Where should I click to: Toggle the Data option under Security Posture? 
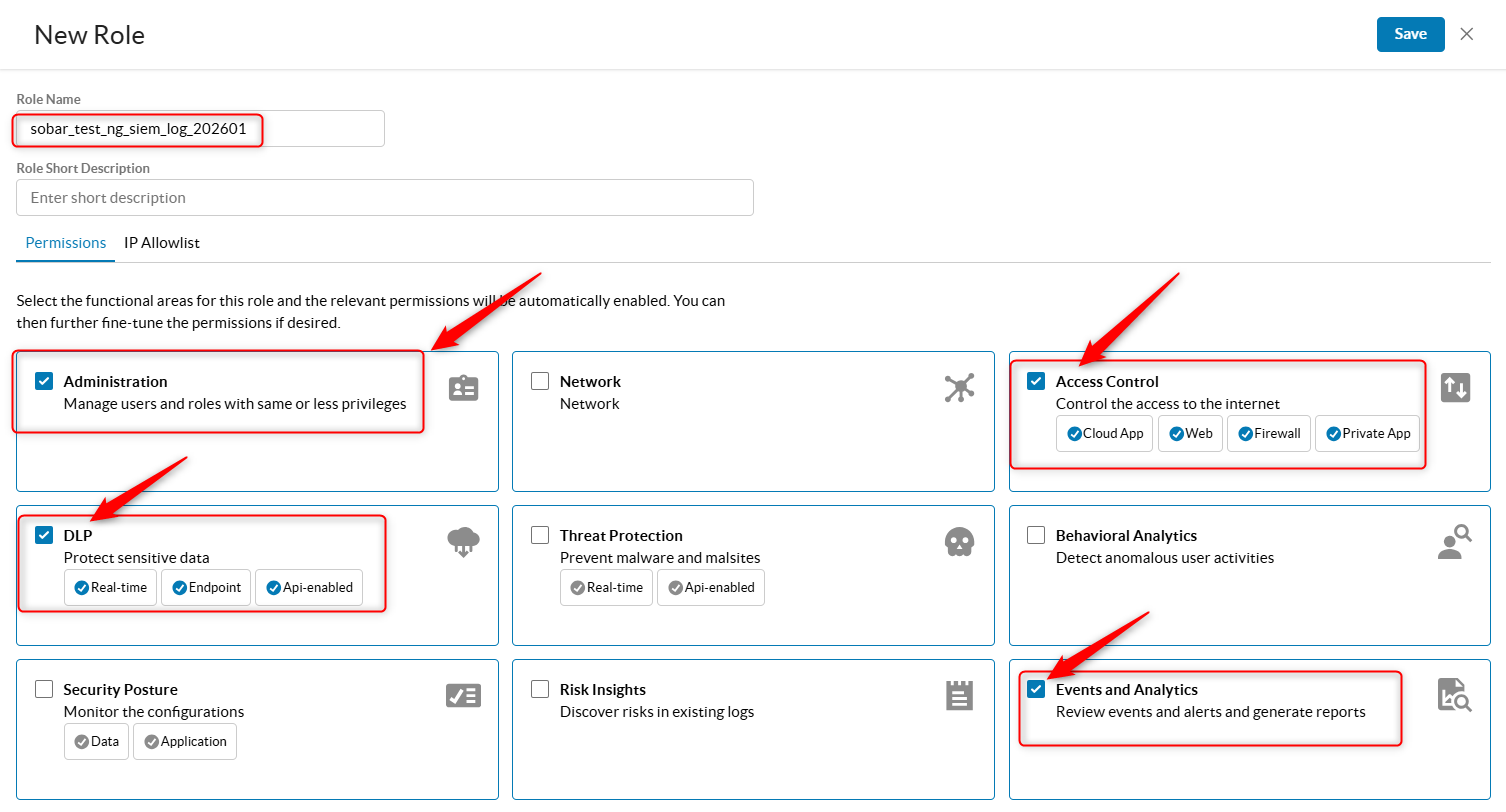point(96,741)
